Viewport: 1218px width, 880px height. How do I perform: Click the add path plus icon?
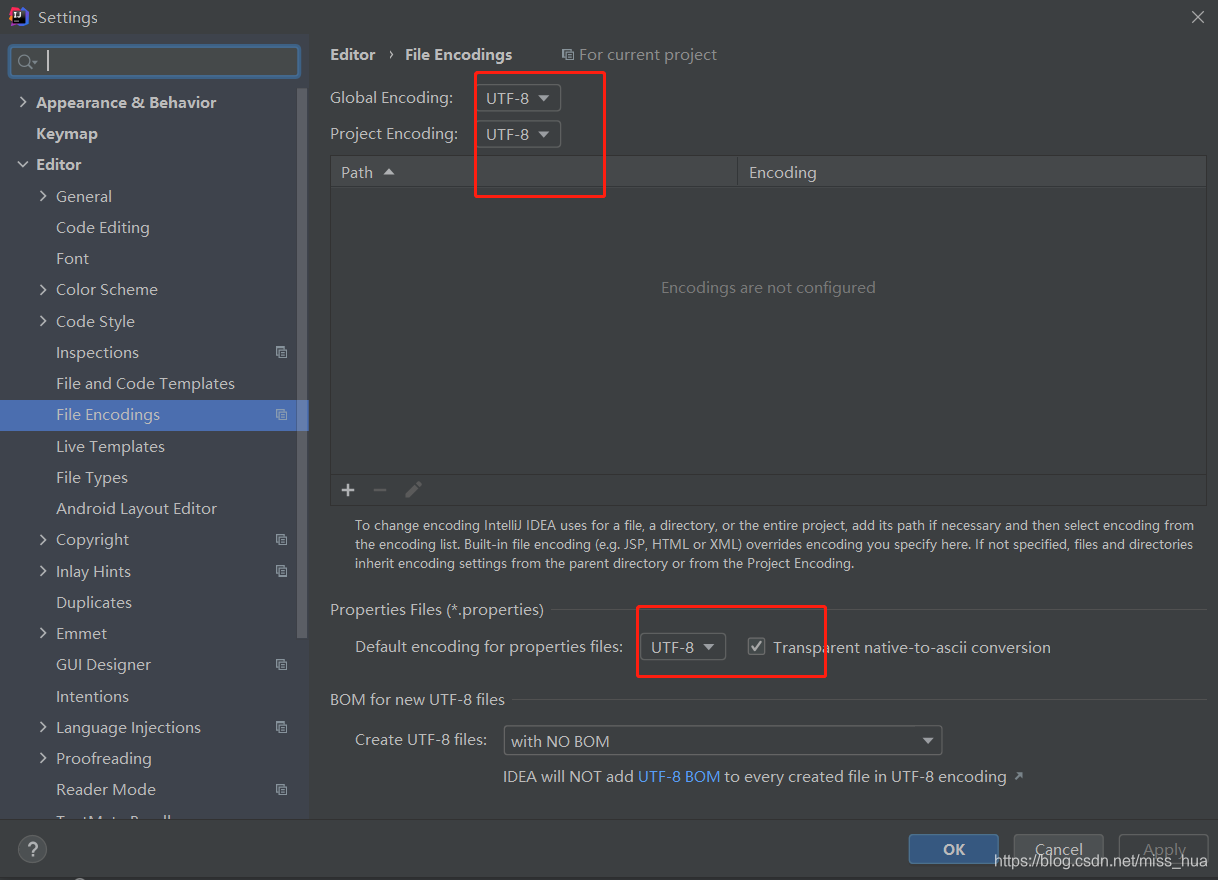coord(348,489)
